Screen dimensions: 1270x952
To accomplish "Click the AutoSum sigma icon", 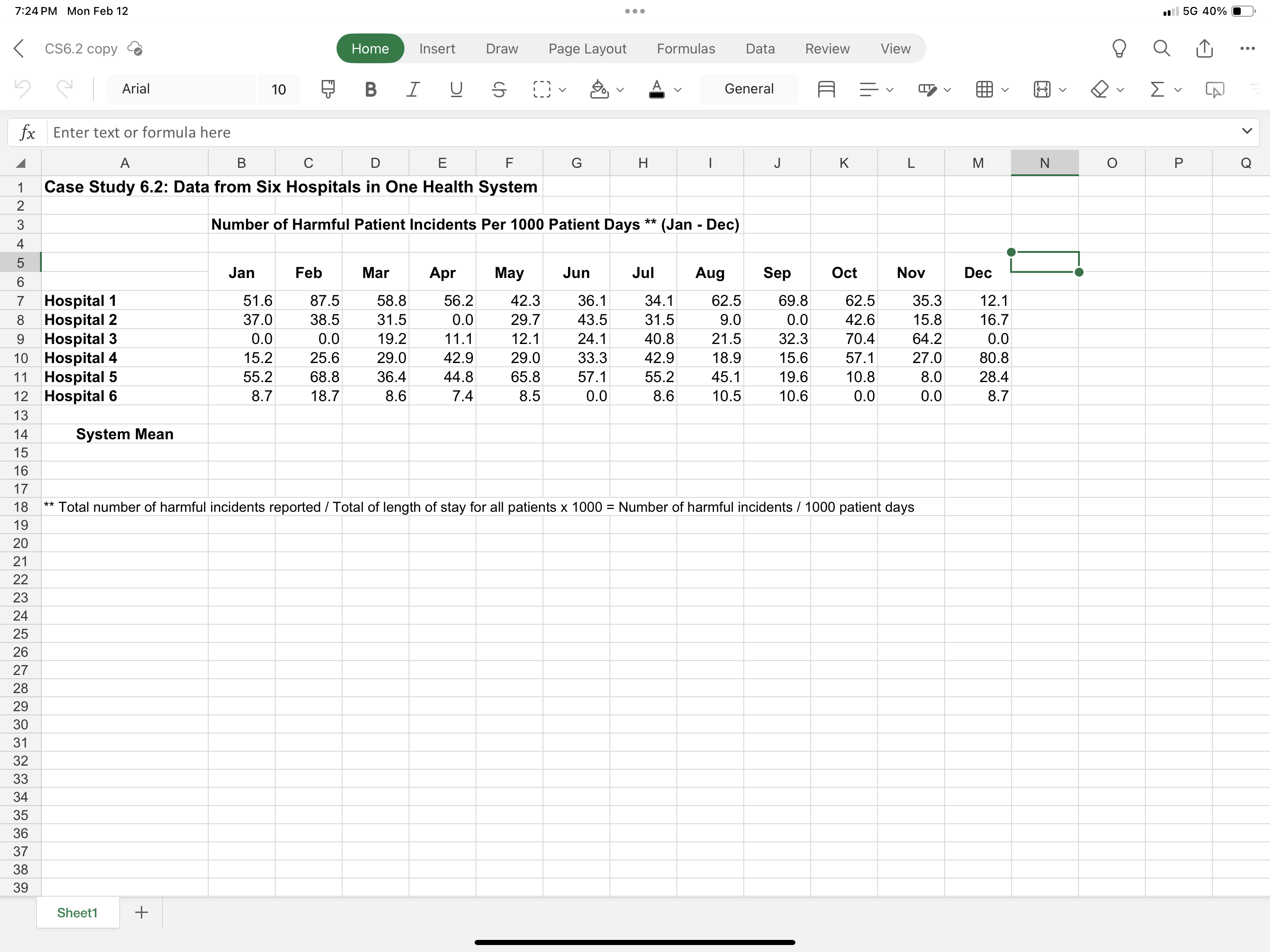I will tap(1158, 89).
